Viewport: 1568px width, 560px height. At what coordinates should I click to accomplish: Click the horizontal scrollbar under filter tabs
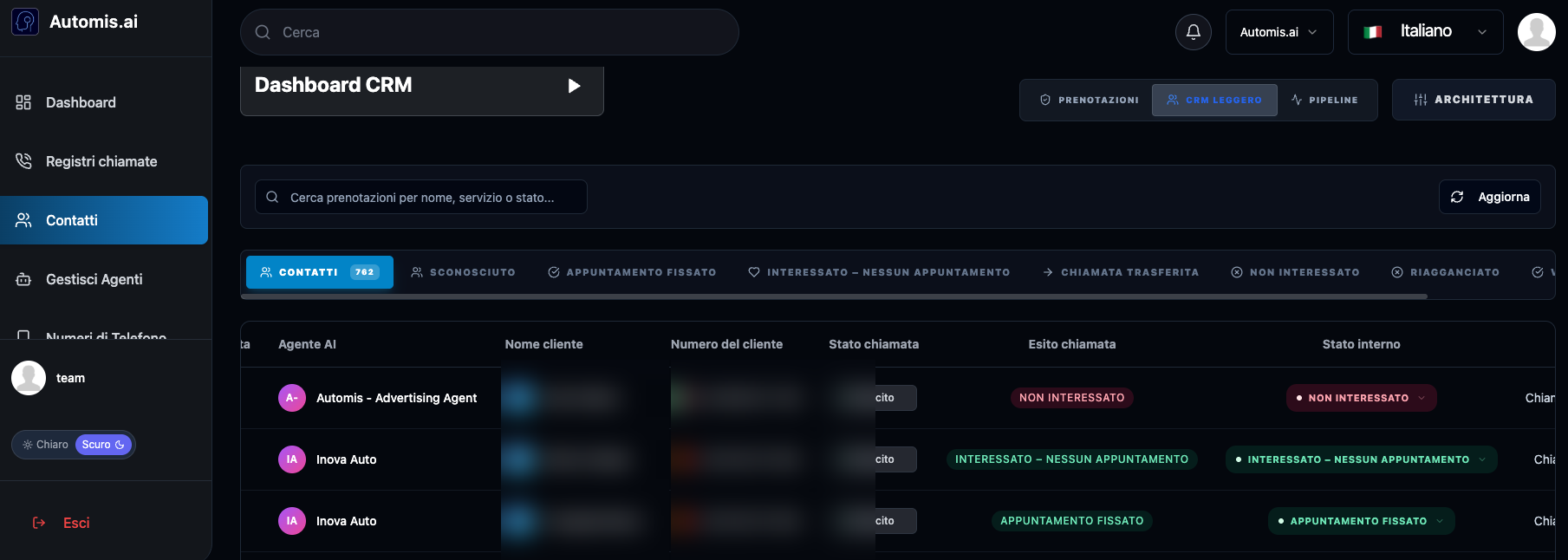pyautogui.click(x=834, y=296)
